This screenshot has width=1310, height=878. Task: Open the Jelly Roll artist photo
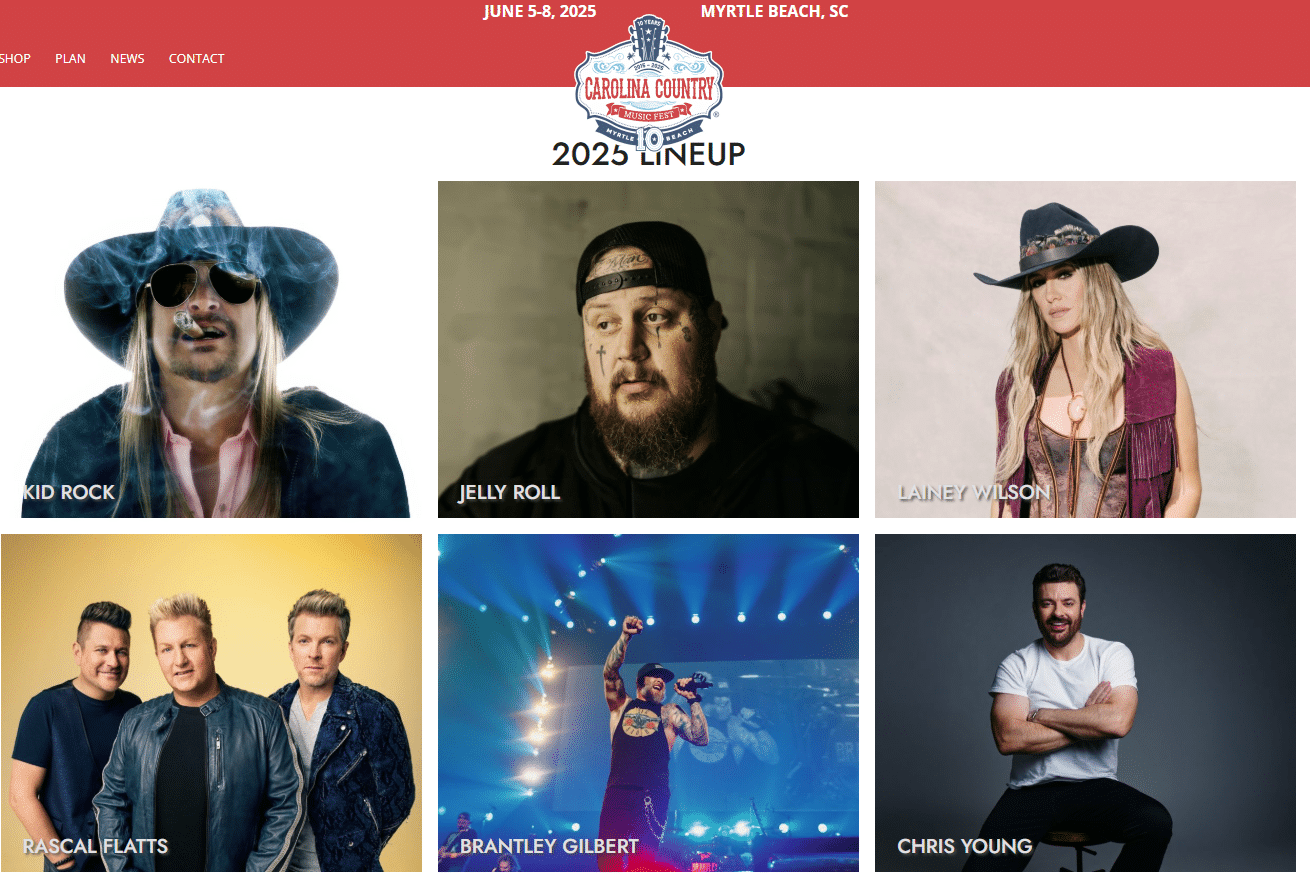coord(648,349)
